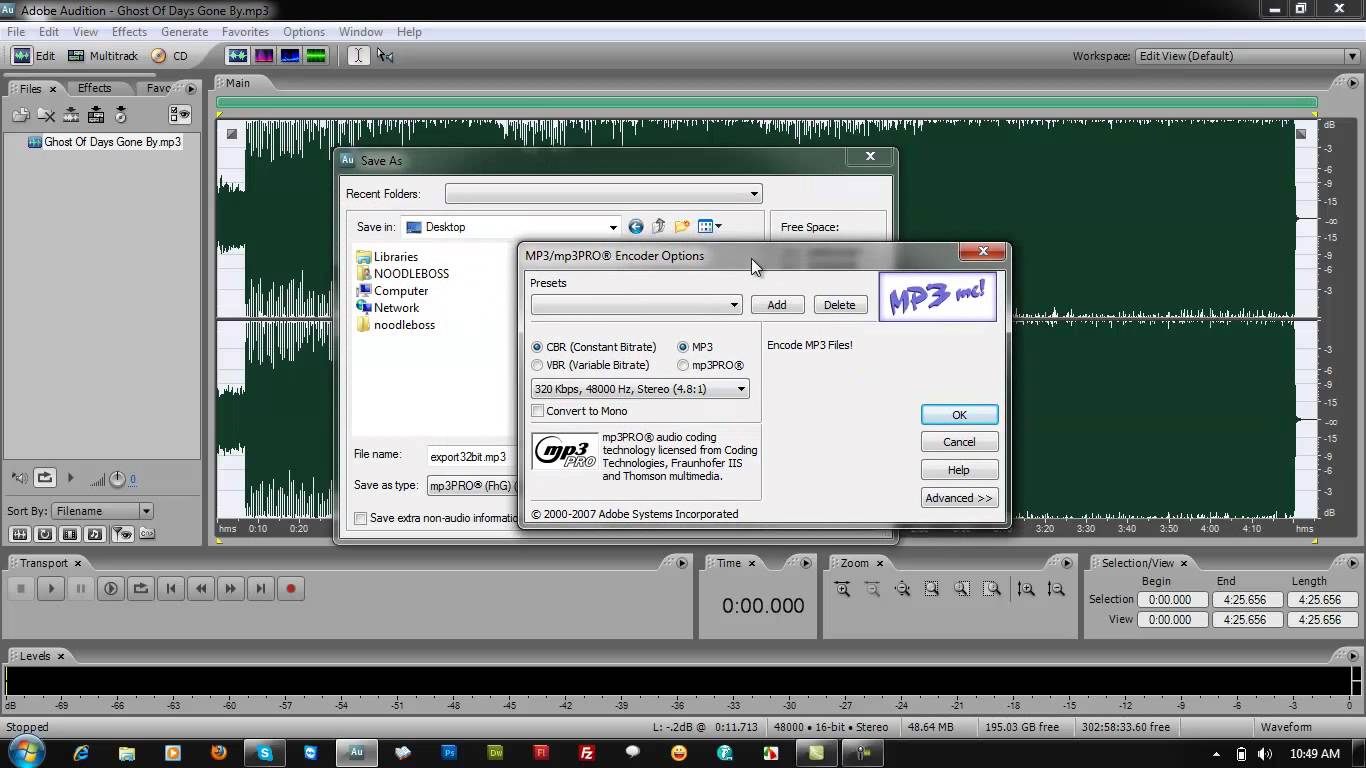Image resolution: width=1366 pixels, height=768 pixels.
Task: Click OK in Encoder Options dialog
Action: [x=959, y=415]
